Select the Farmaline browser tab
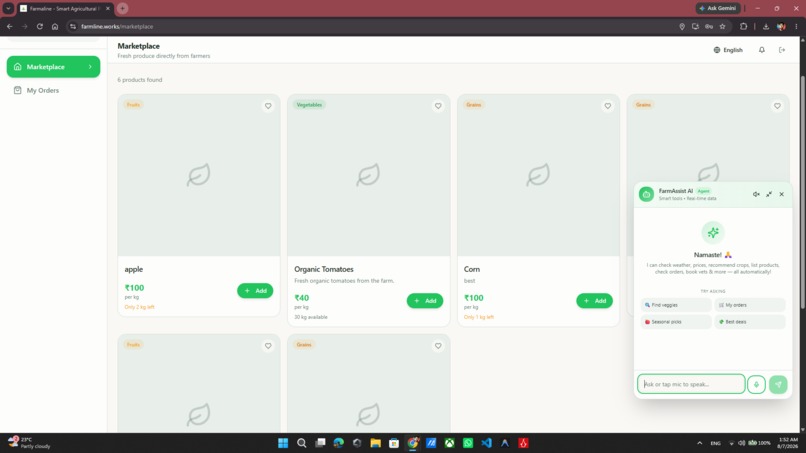The image size is (806, 453). click(x=64, y=8)
